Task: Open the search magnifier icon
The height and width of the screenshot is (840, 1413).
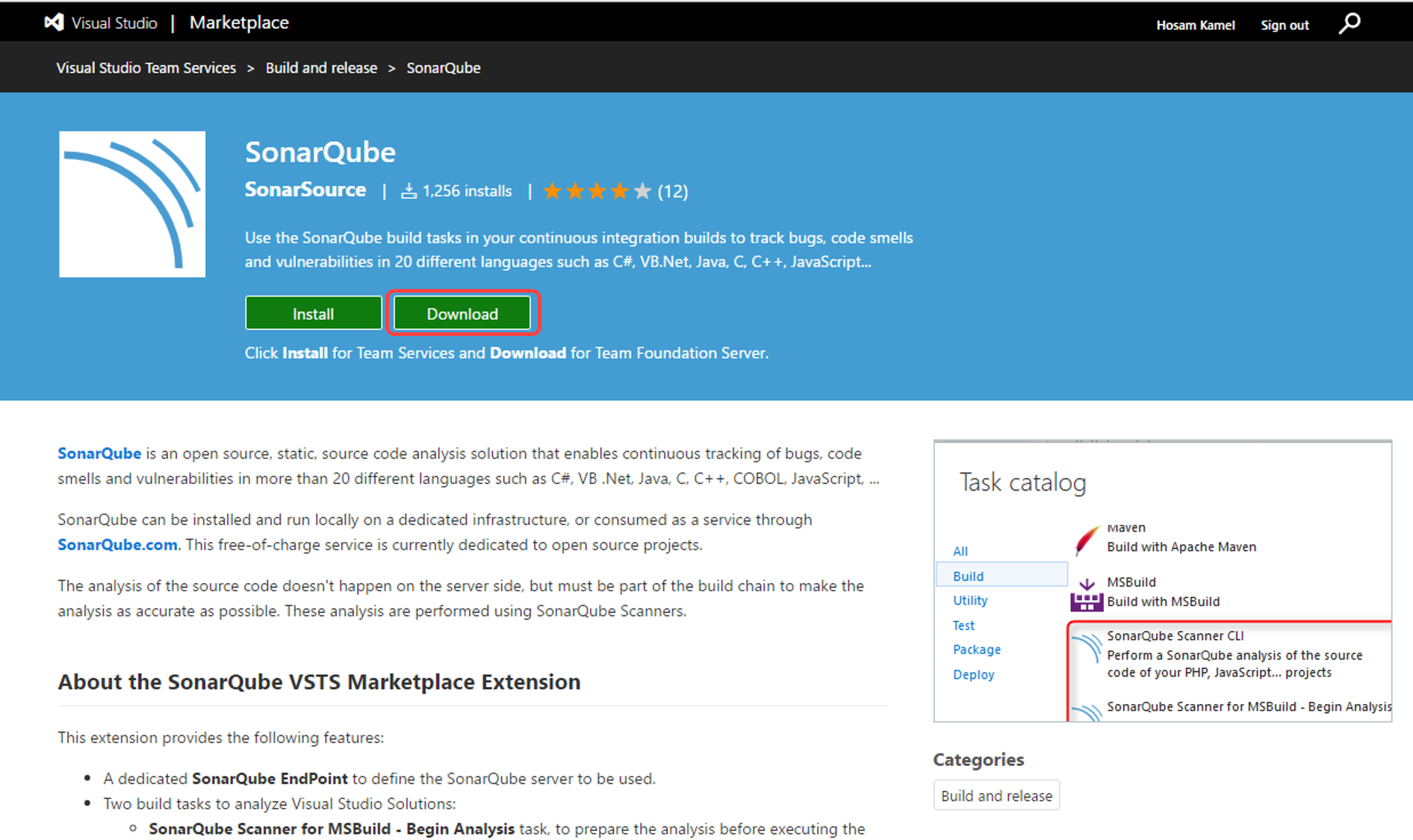Action: coord(1350,24)
